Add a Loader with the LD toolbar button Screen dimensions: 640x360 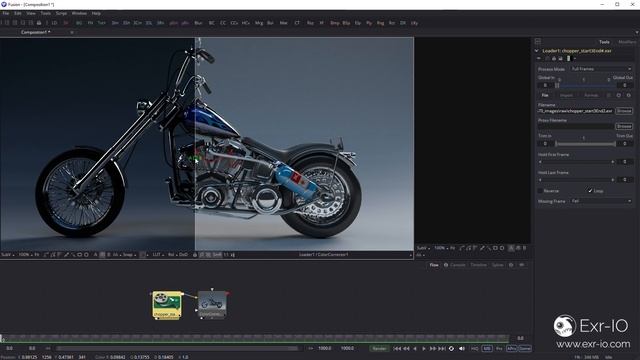[54, 23]
